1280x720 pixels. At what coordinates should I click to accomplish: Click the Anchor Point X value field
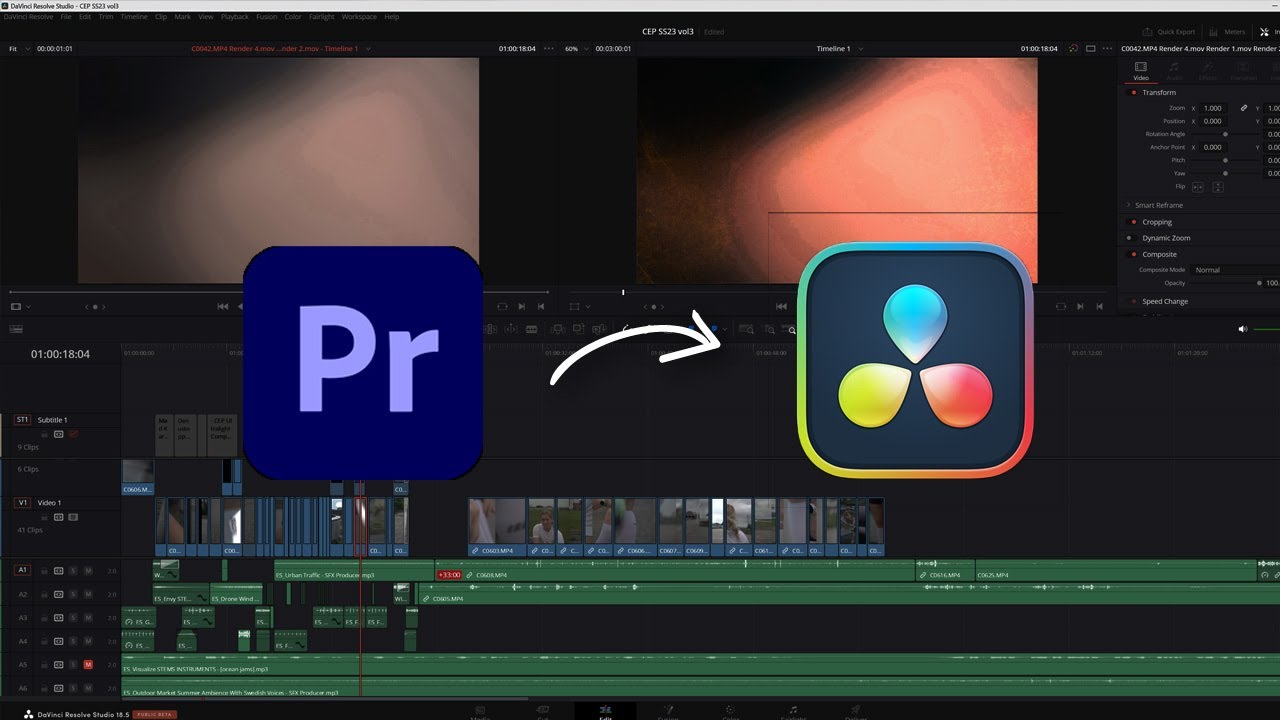1213,147
